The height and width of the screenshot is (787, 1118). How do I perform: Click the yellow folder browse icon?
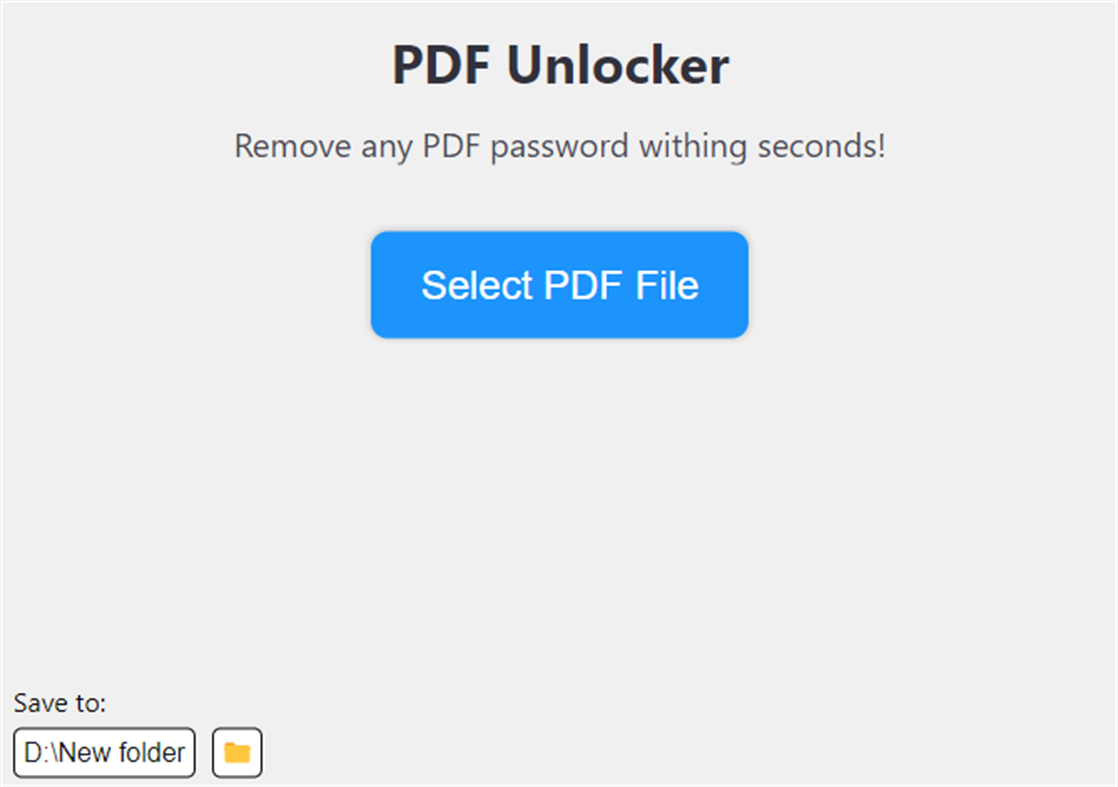pyautogui.click(x=237, y=753)
